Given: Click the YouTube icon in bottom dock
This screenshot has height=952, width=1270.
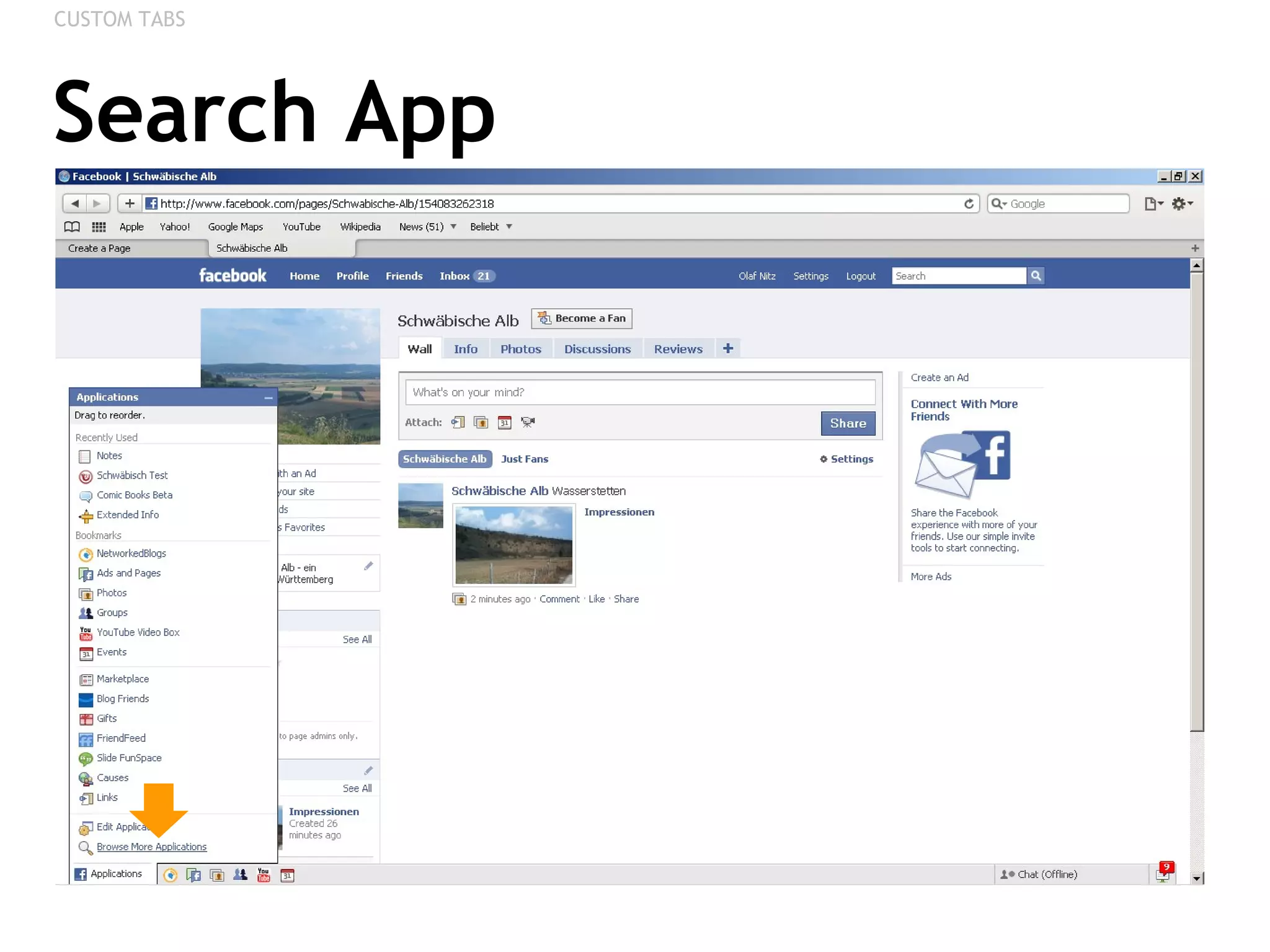Looking at the screenshot, I should coord(264,876).
